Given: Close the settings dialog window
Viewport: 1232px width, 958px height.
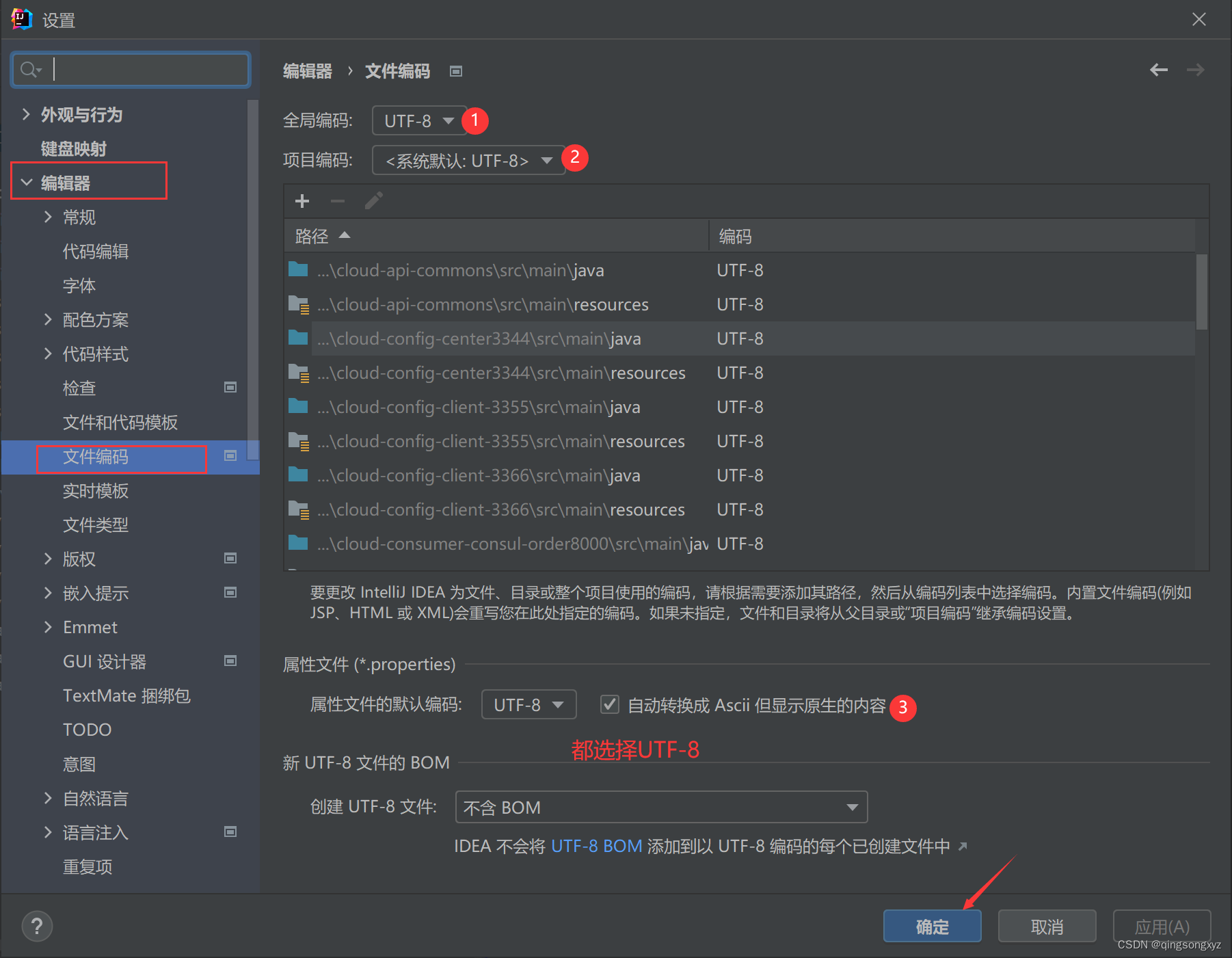Looking at the screenshot, I should [x=1199, y=19].
